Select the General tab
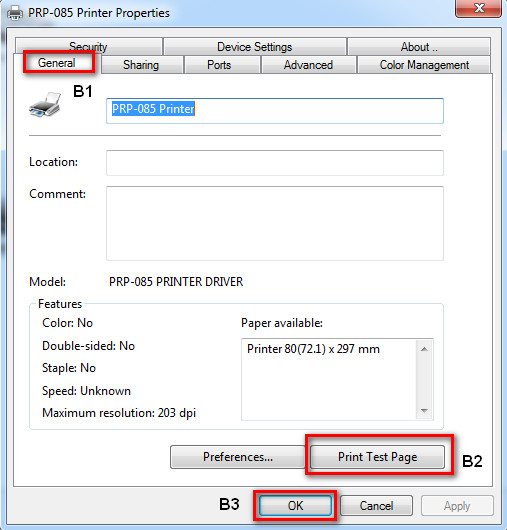The width and height of the screenshot is (507, 530). [57, 63]
